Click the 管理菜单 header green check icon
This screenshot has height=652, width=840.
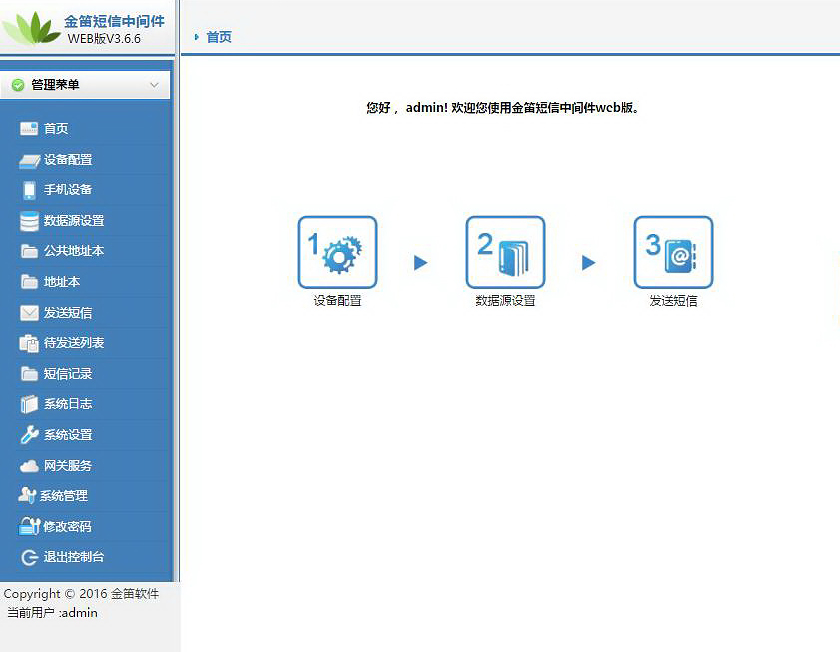(18, 85)
